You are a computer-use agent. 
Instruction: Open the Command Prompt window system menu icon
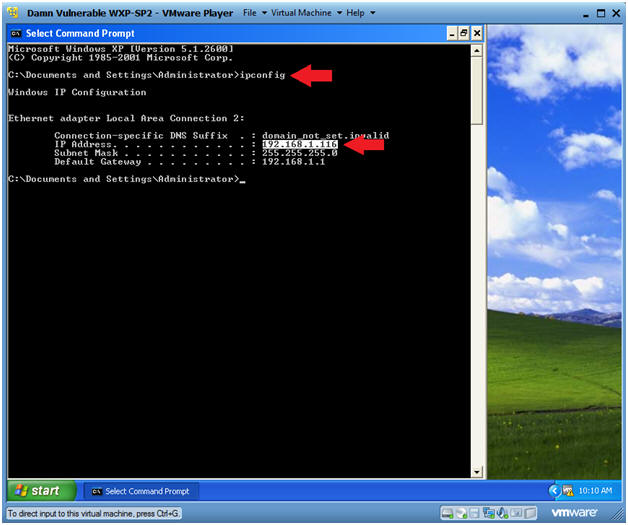point(16,33)
